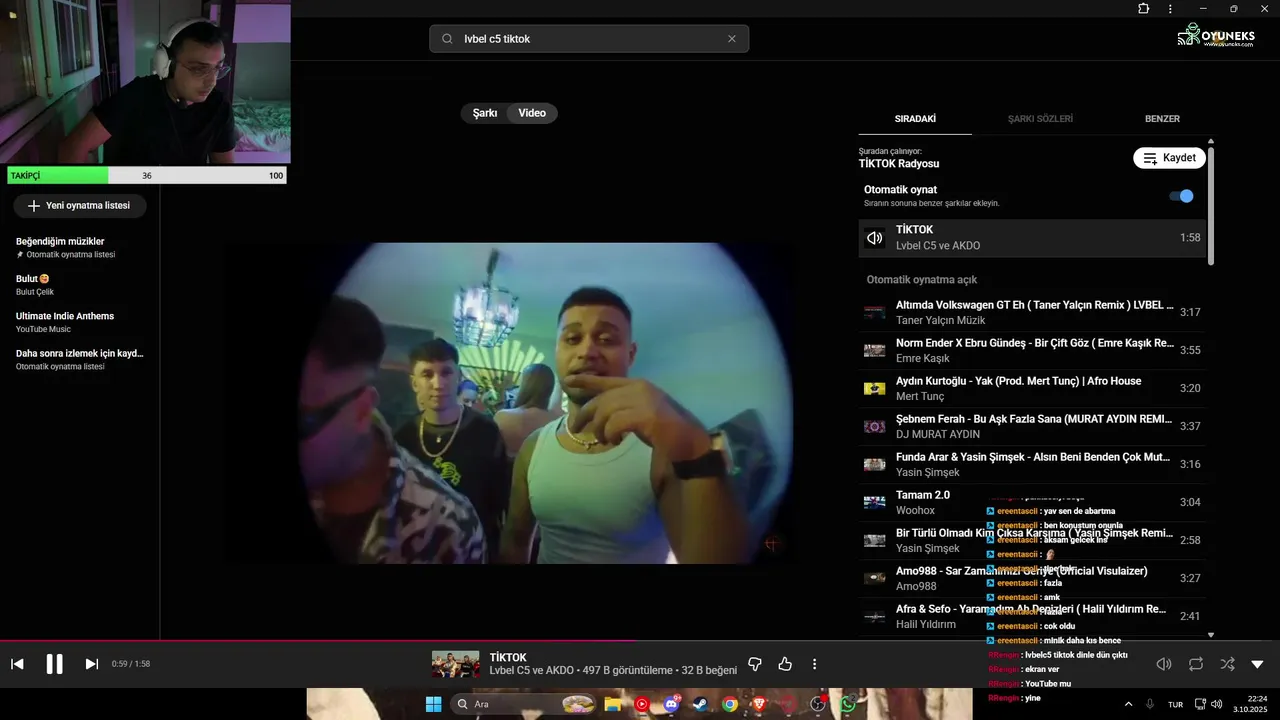
Task: Click the Aydın Kurtoğlu Yak thumbnail
Action: (x=875, y=388)
